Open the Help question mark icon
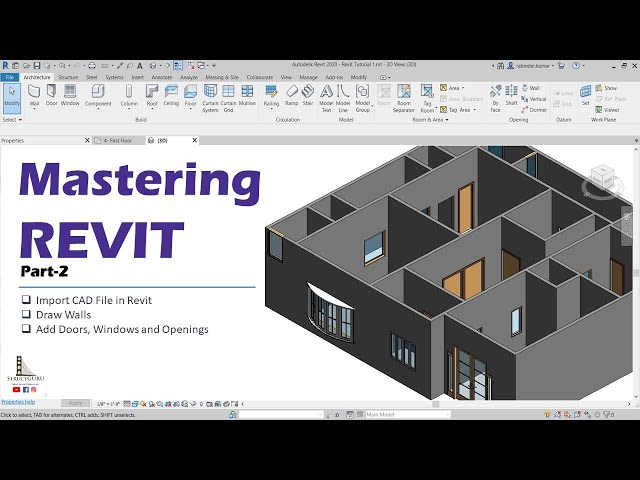The image size is (640, 480). (x=576, y=65)
